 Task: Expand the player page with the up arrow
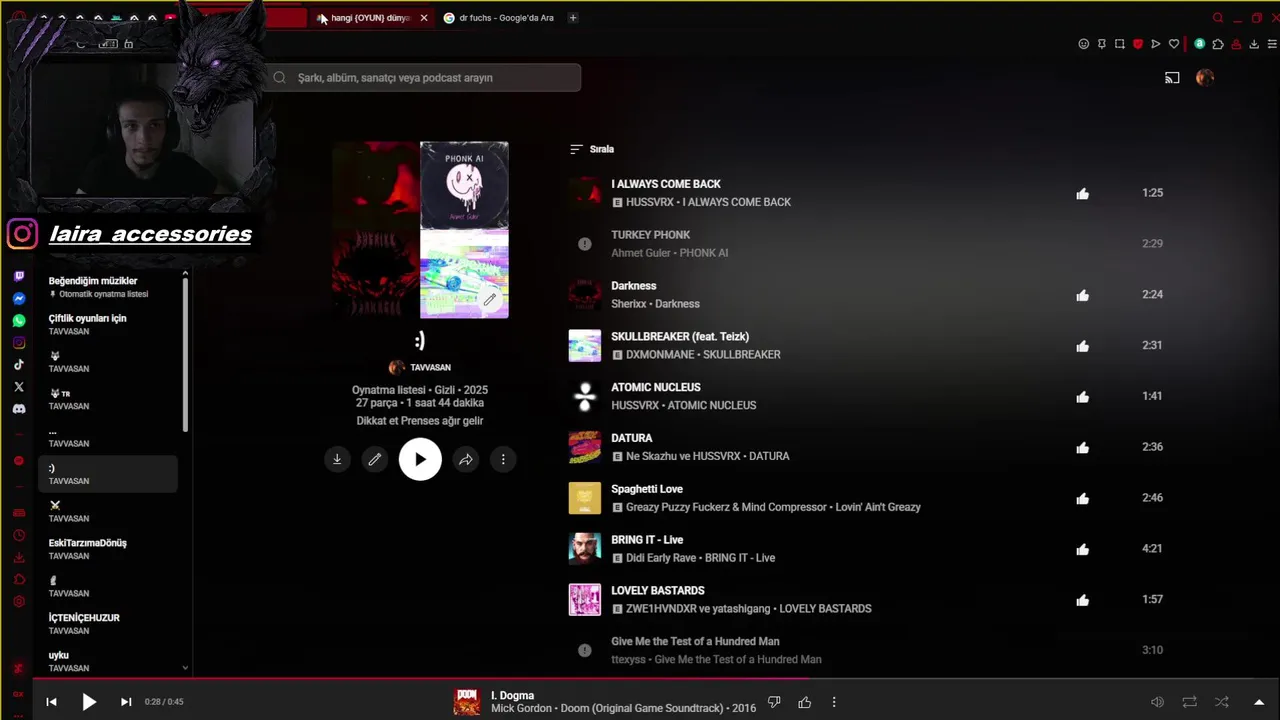click(x=1259, y=702)
